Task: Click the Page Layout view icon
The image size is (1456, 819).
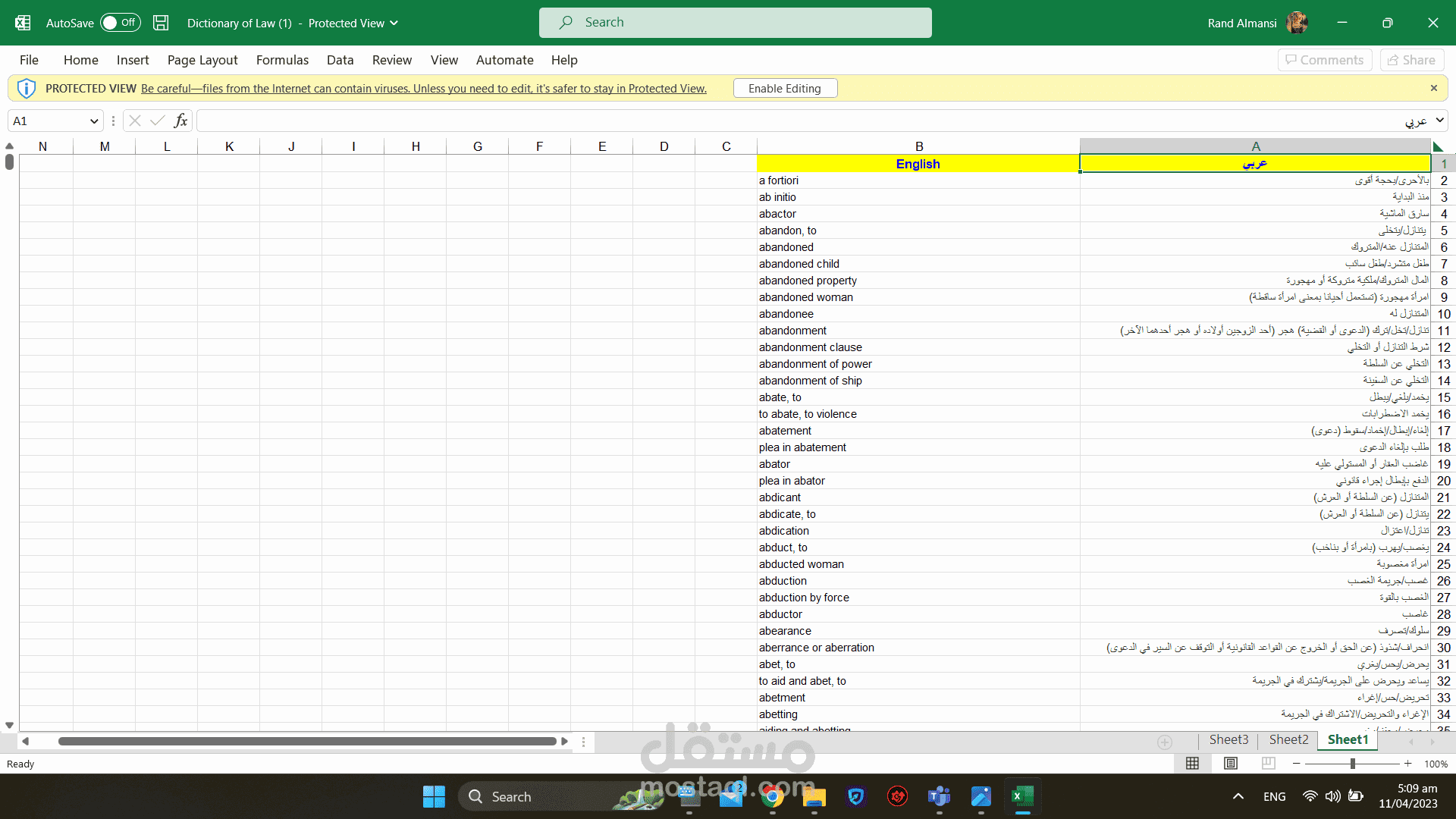Action: (x=1231, y=764)
